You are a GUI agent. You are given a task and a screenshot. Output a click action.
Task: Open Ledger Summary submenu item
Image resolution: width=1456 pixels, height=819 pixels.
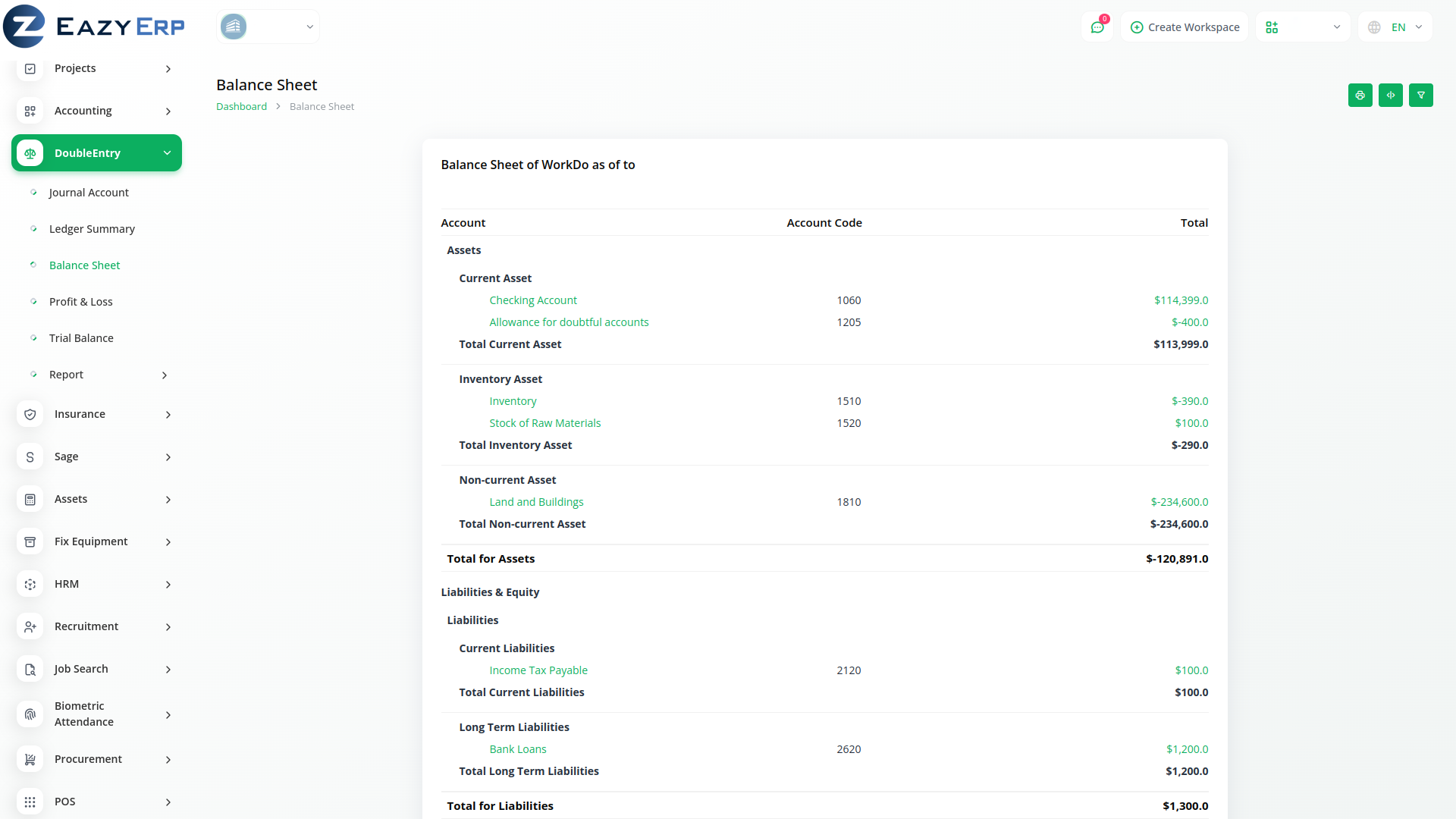[92, 229]
